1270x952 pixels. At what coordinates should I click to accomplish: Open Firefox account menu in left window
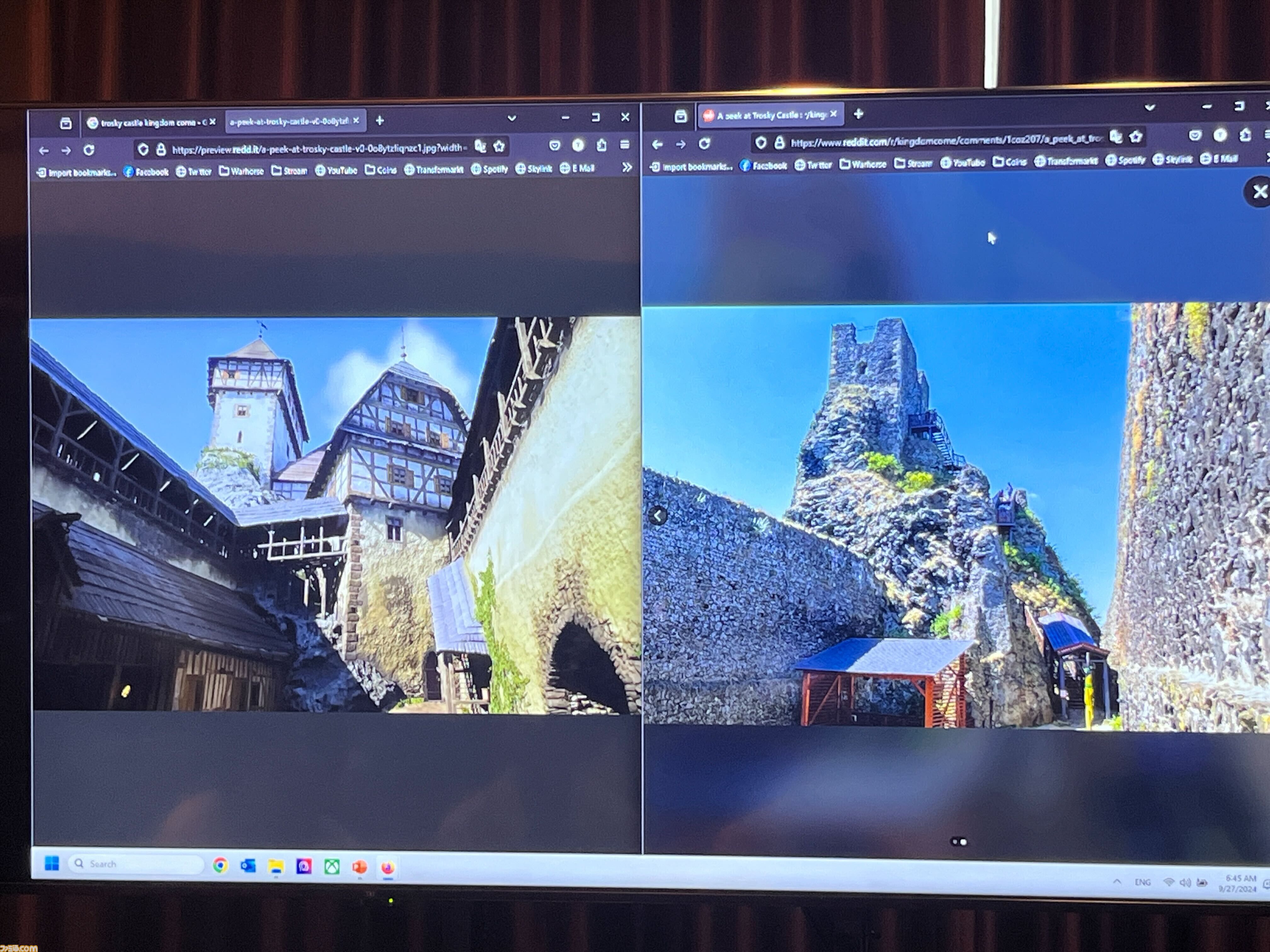point(578,145)
